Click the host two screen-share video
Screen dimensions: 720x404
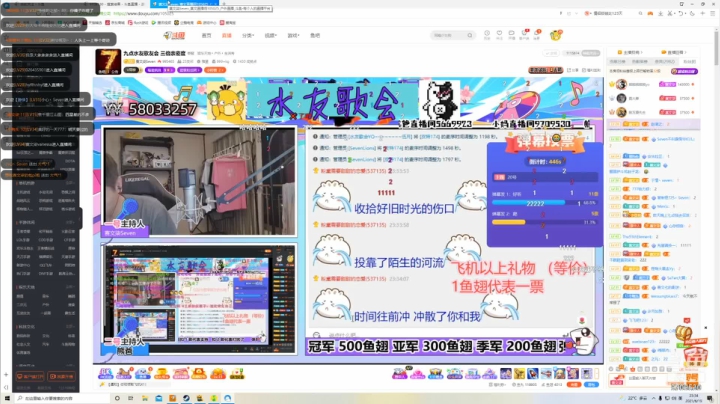click(200, 299)
